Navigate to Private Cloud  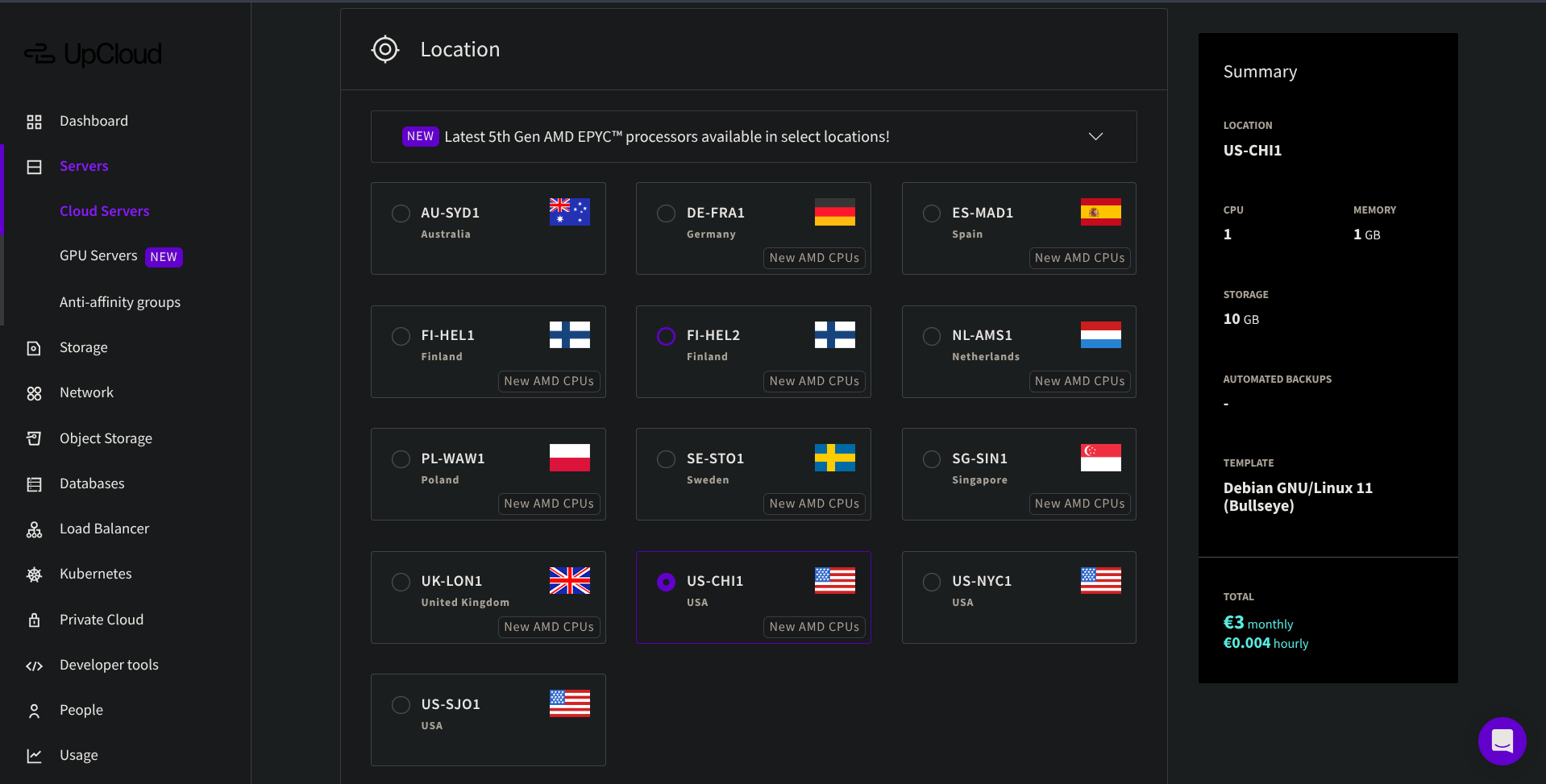[x=102, y=620]
